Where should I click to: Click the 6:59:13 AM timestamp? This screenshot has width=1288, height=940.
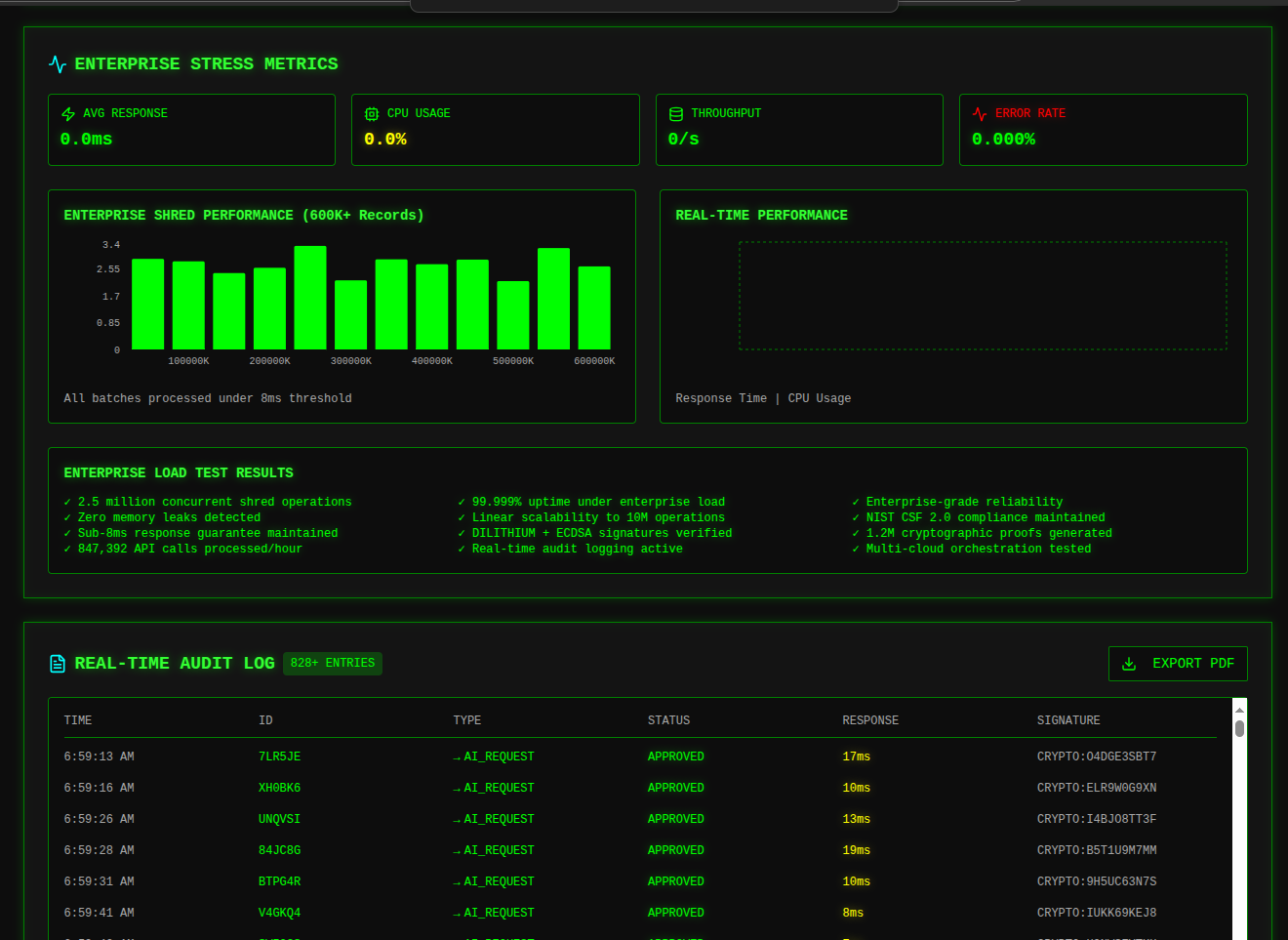[100, 756]
